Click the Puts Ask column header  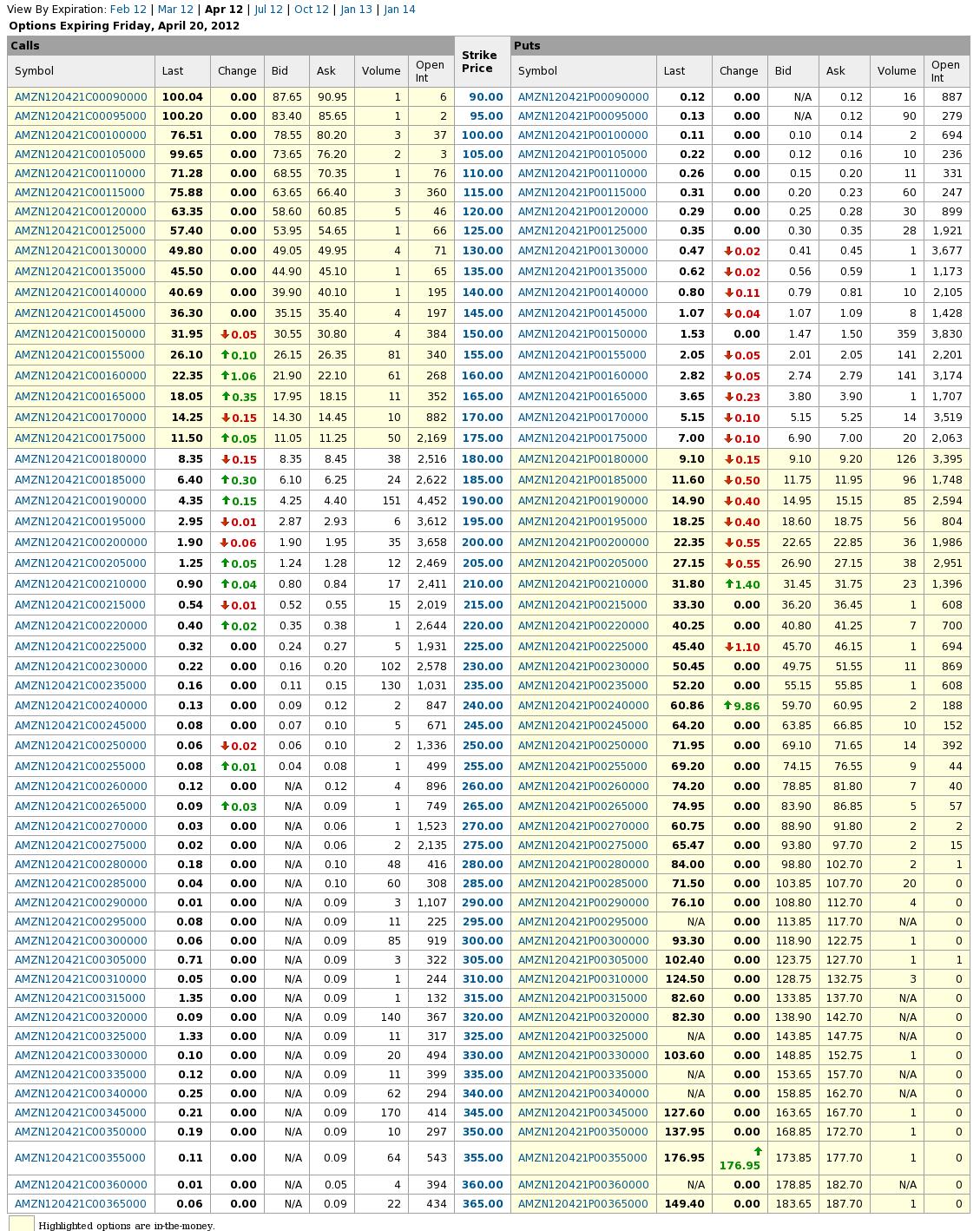[x=845, y=71]
